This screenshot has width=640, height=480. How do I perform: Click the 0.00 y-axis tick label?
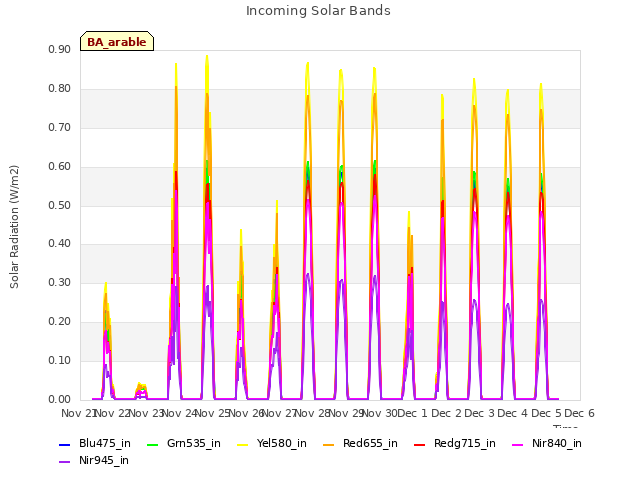59,399
